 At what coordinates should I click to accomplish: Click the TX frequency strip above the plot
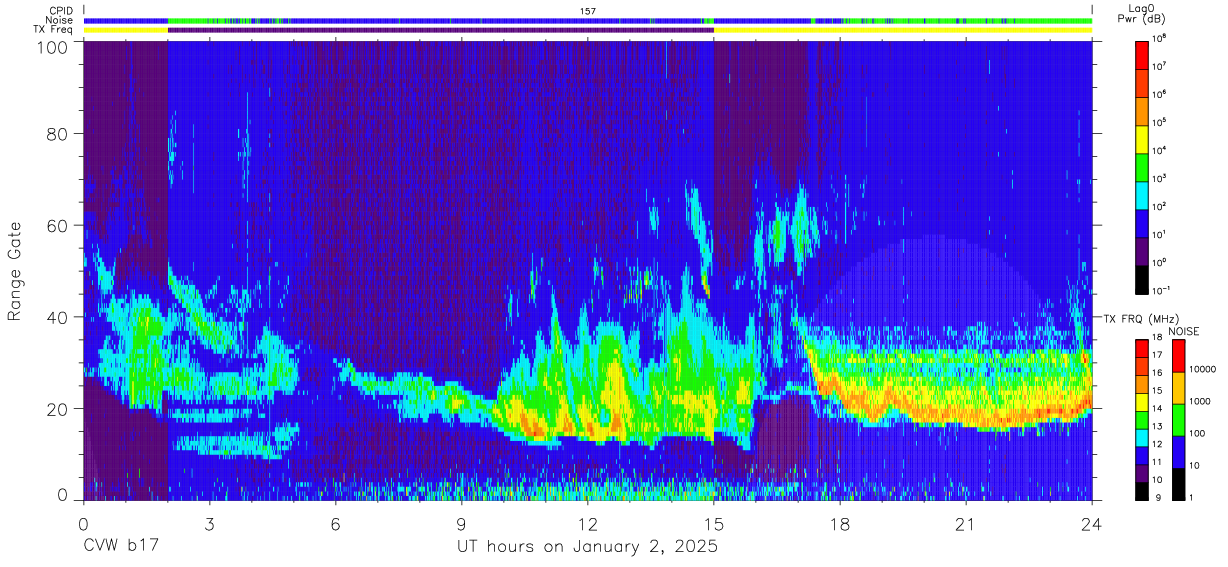pyautogui.click(x=588, y=30)
